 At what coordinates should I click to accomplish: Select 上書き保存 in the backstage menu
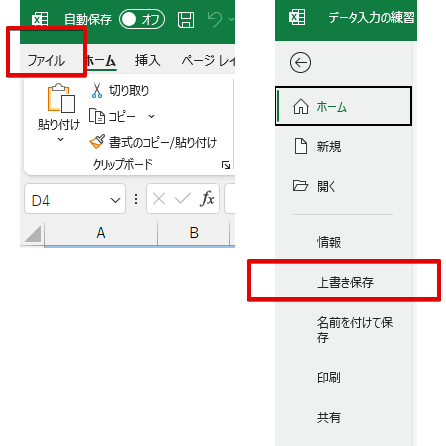coord(345,282)
